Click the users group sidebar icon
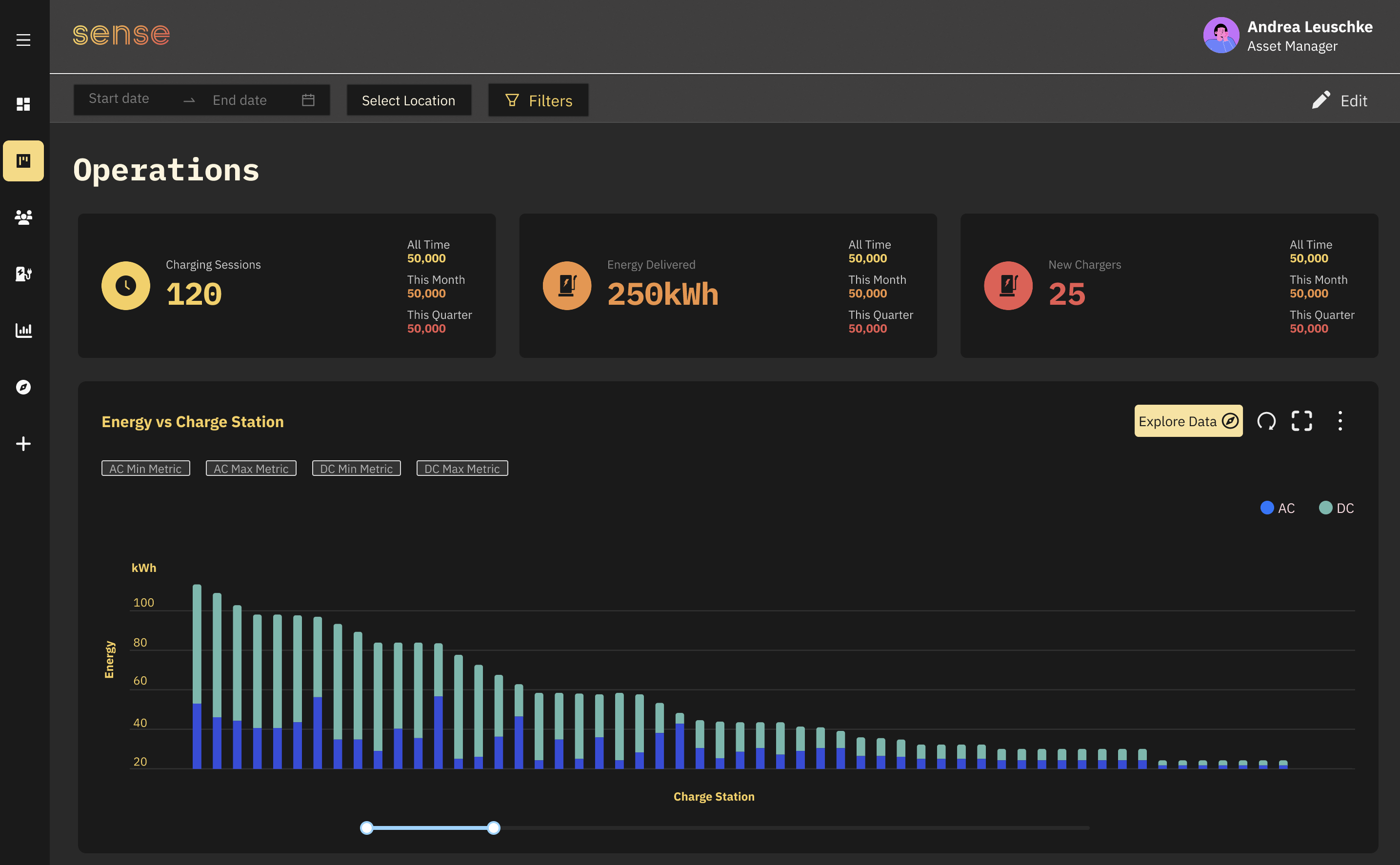 coord(23,217)
